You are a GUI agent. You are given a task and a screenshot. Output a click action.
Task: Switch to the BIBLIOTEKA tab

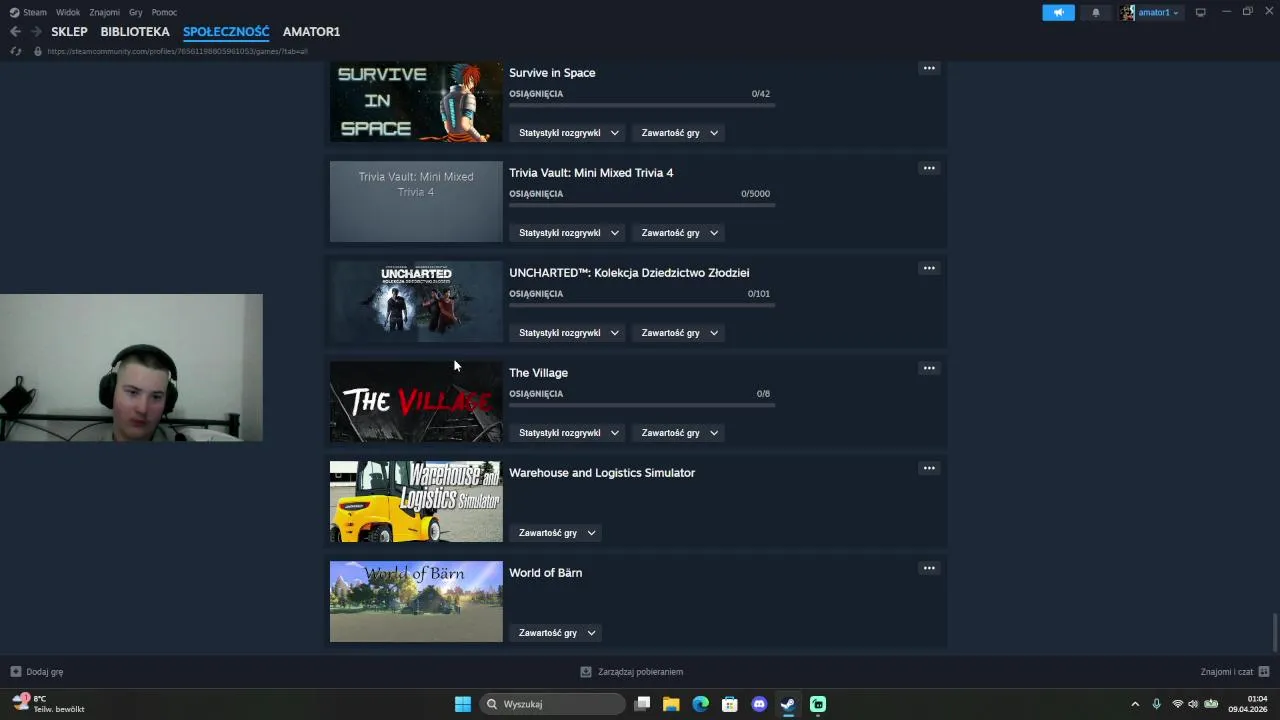tap(135, 32)
